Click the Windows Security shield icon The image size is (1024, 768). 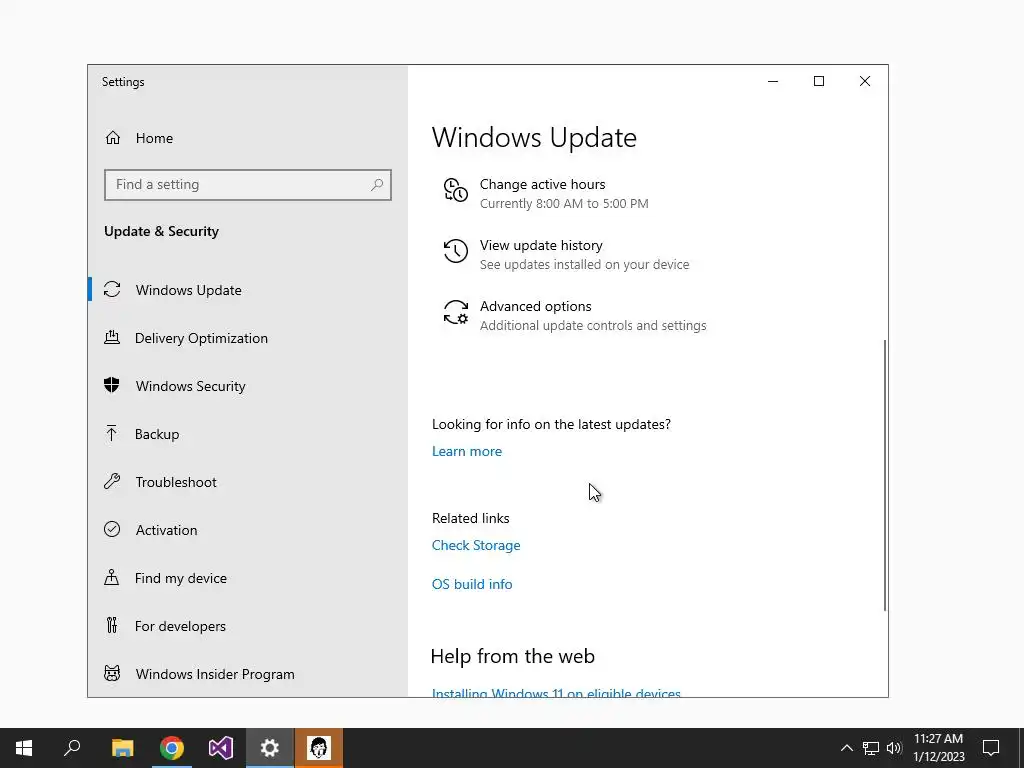[112, 385]
